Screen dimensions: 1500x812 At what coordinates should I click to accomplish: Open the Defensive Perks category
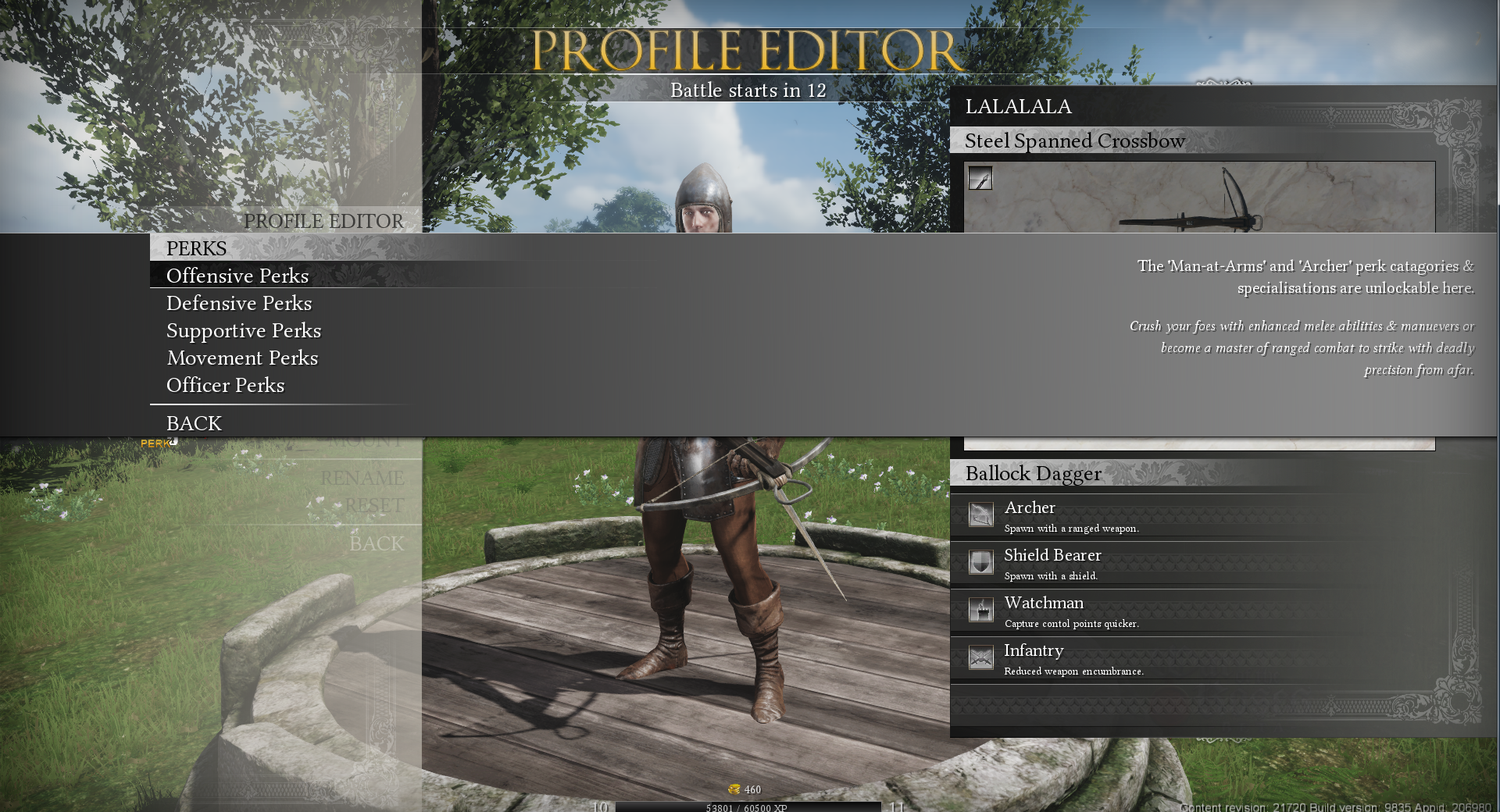pyautogui.click(x=239, y=303)
